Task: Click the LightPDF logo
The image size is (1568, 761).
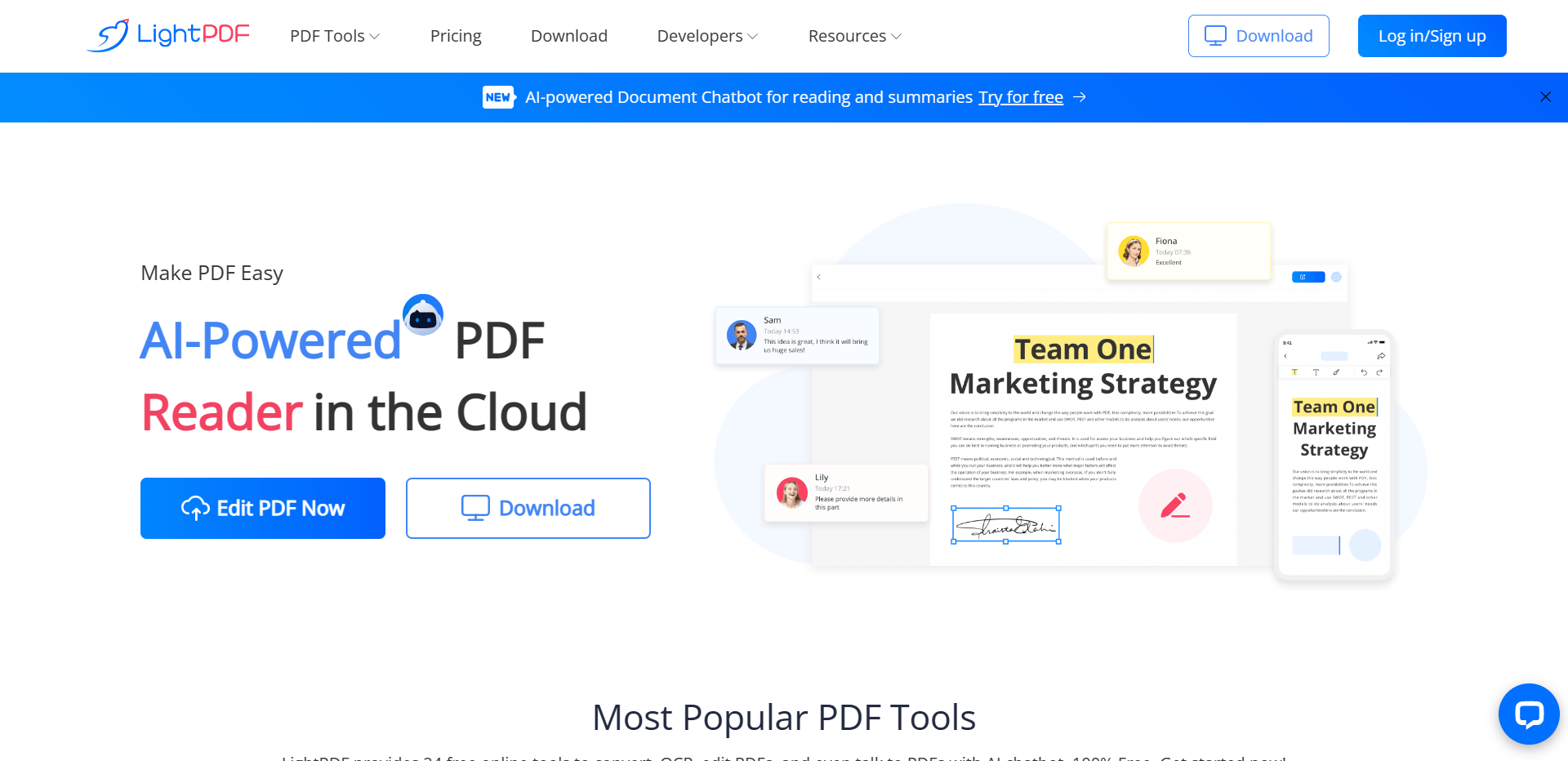Action: (168, 35)
